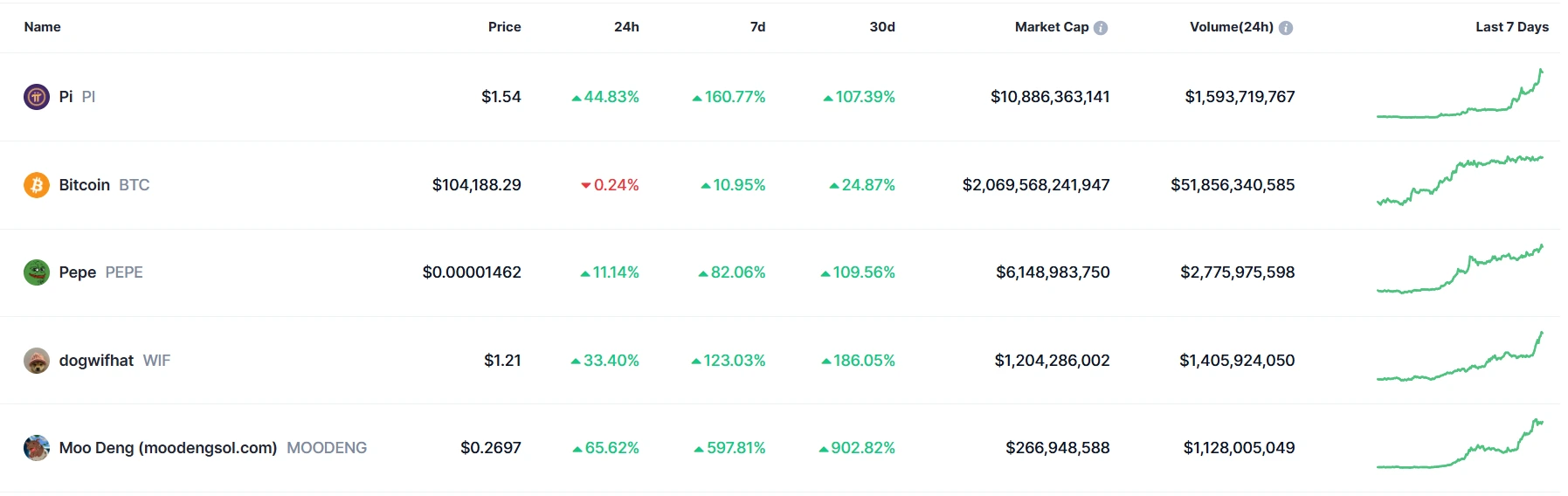Open the Pepe PEPE coin page
This screenshot has width=1568, height=496.
pyautogui.click(x=100, y=272)
